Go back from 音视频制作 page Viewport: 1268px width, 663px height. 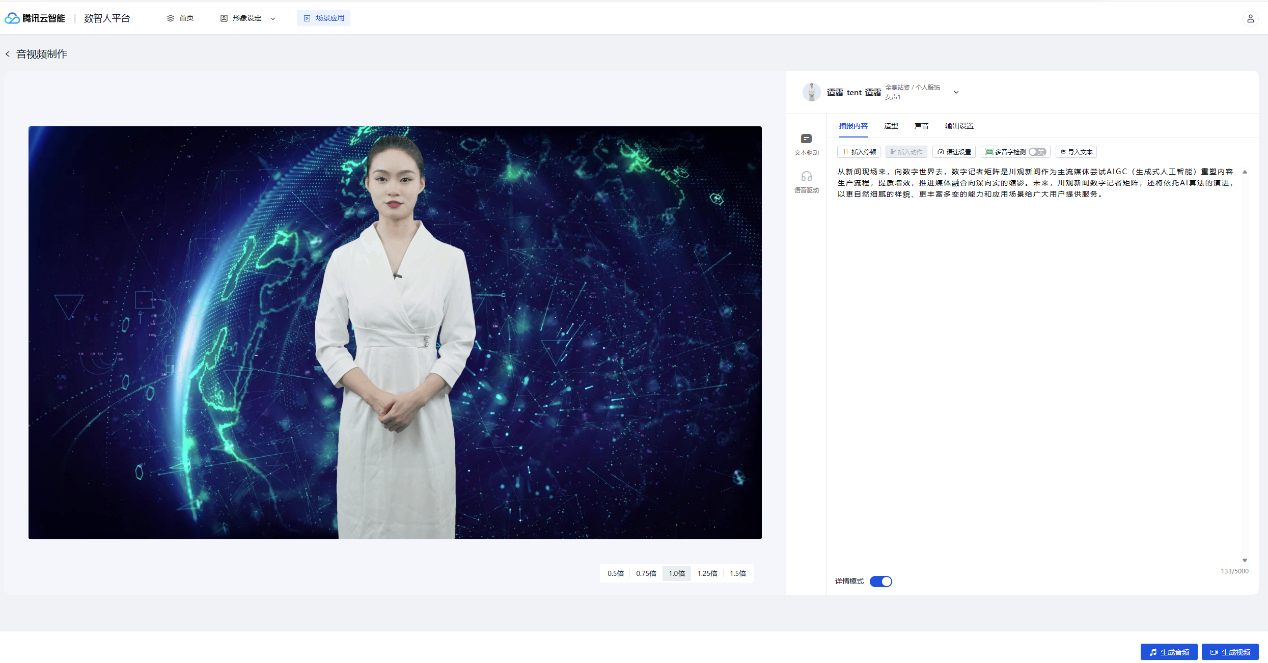[8, 54]
